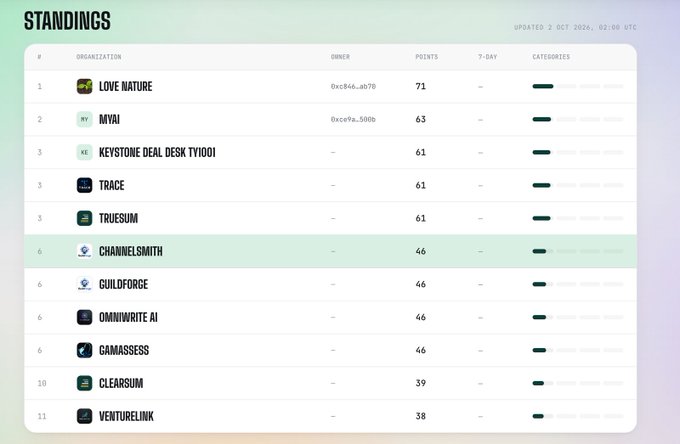Click MYAI's 63 points value
This screenshot has height=444, width=680.
[421, 119]
